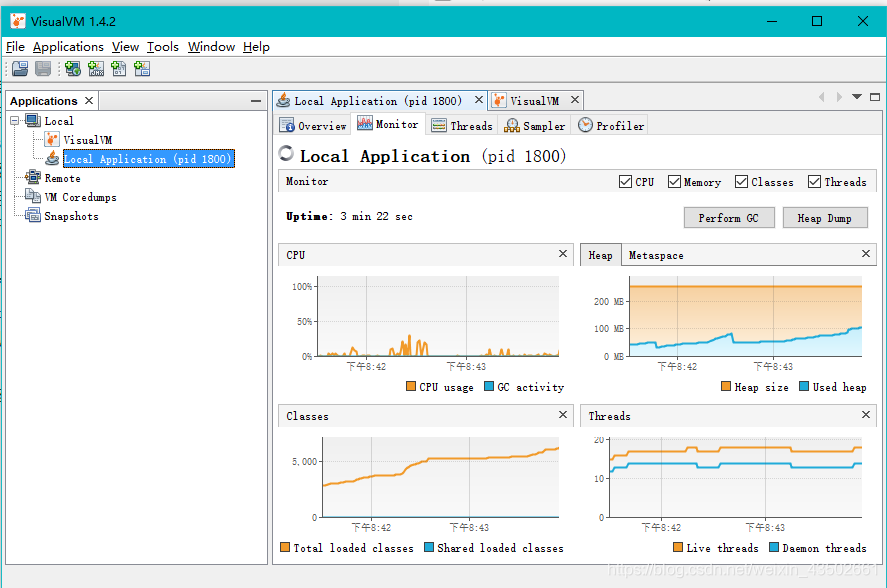Select the VisualVM entry in Applications tree
This screenshot has width=887, height=588.
(88, 140)
